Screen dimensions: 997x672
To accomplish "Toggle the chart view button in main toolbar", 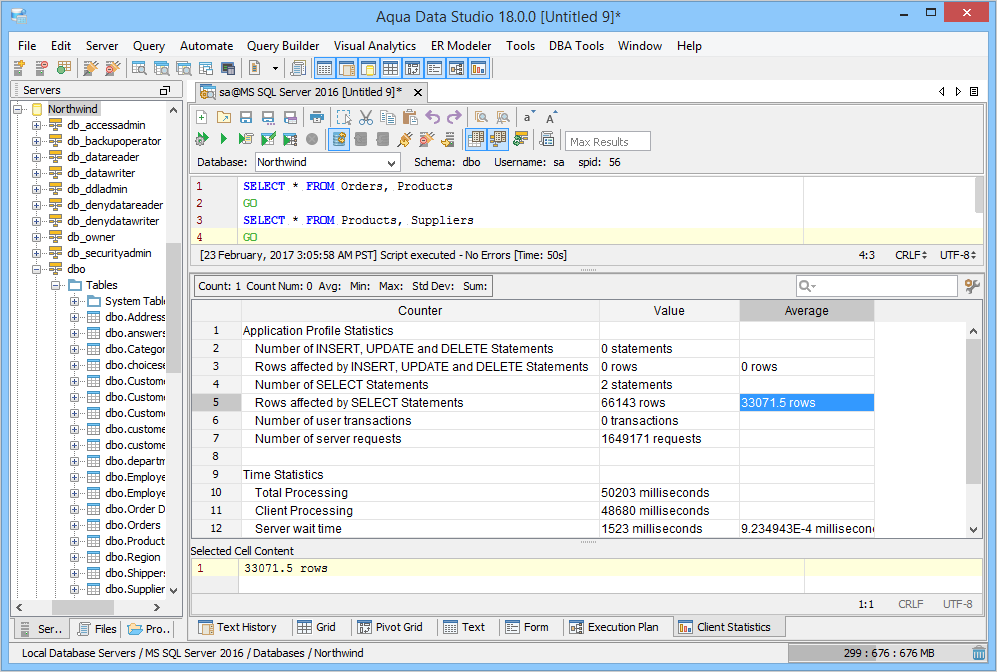I will pyautogui.click(x=478, y=68).
